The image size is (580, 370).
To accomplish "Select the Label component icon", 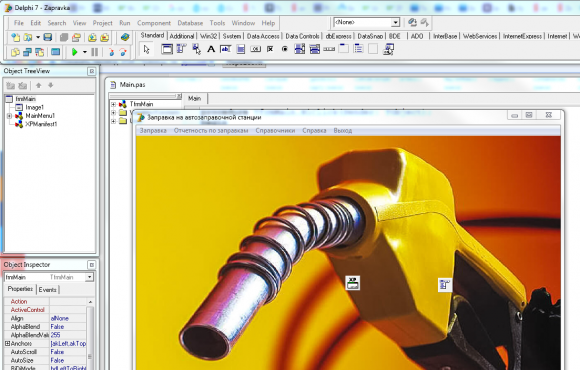I will [x=211, y=49].
